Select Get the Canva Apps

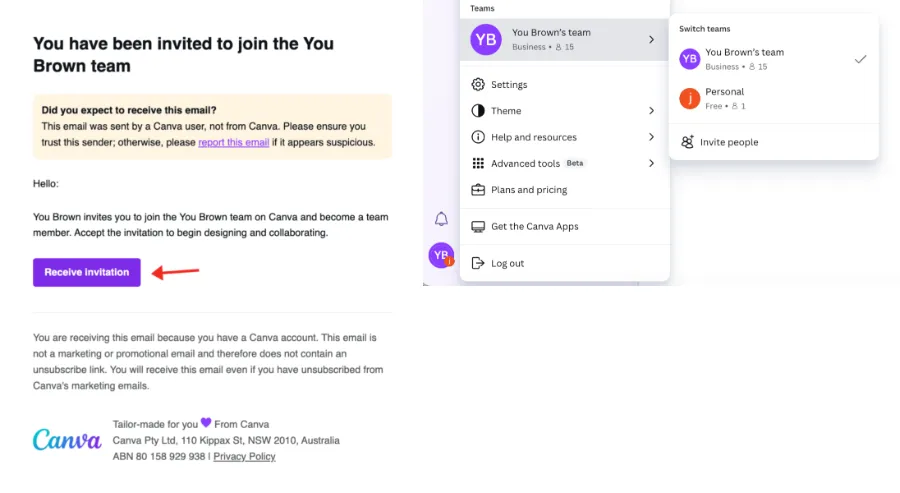pos(565,227)
